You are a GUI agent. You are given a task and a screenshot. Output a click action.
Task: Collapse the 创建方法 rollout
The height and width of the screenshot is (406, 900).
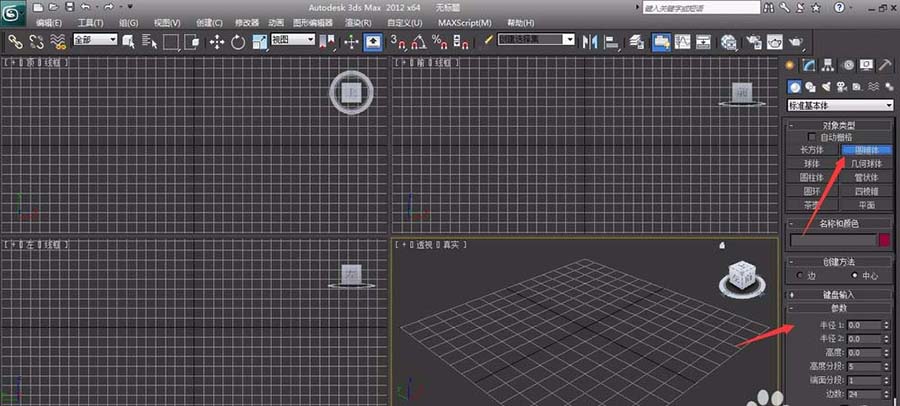pyautogui.click(x=839, y=262)
